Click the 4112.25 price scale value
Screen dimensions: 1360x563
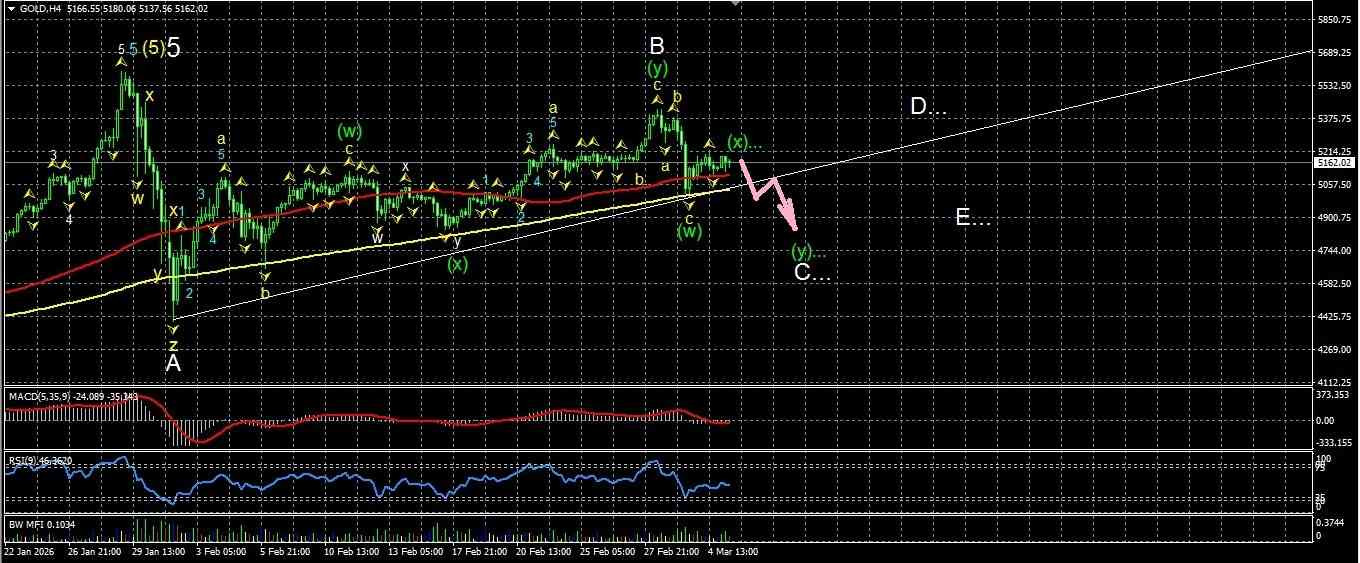point(1335,382)
